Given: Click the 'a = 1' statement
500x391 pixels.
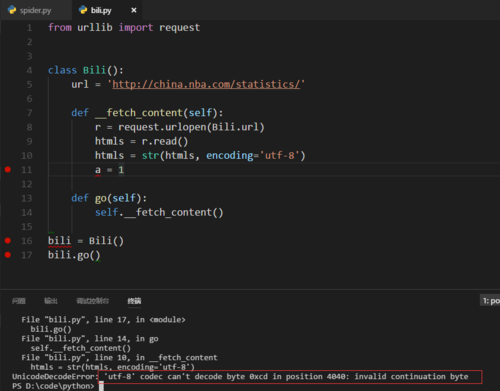Looking at the screenshot, I should [110, 170].
